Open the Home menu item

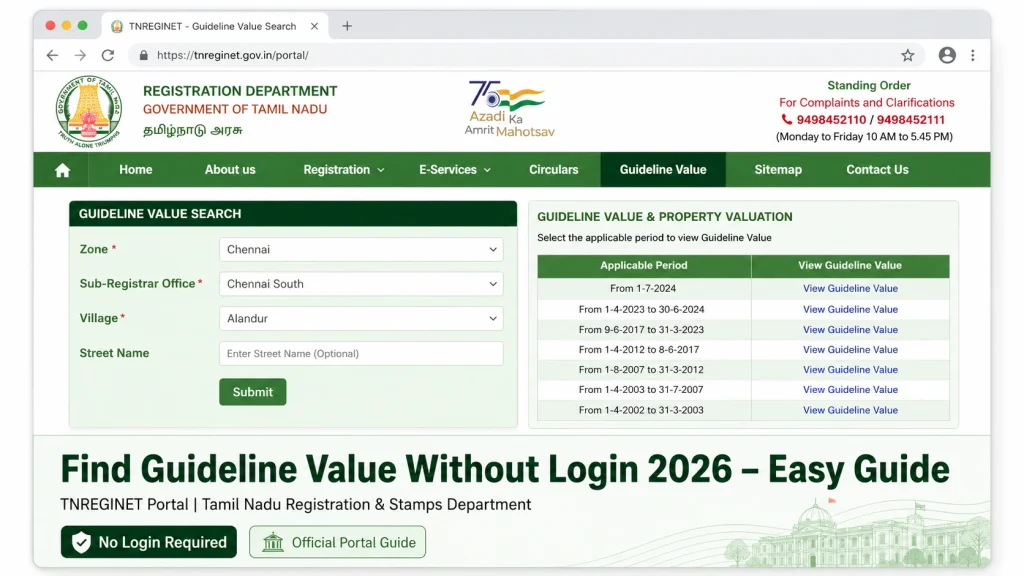click(x=135, y=170)
